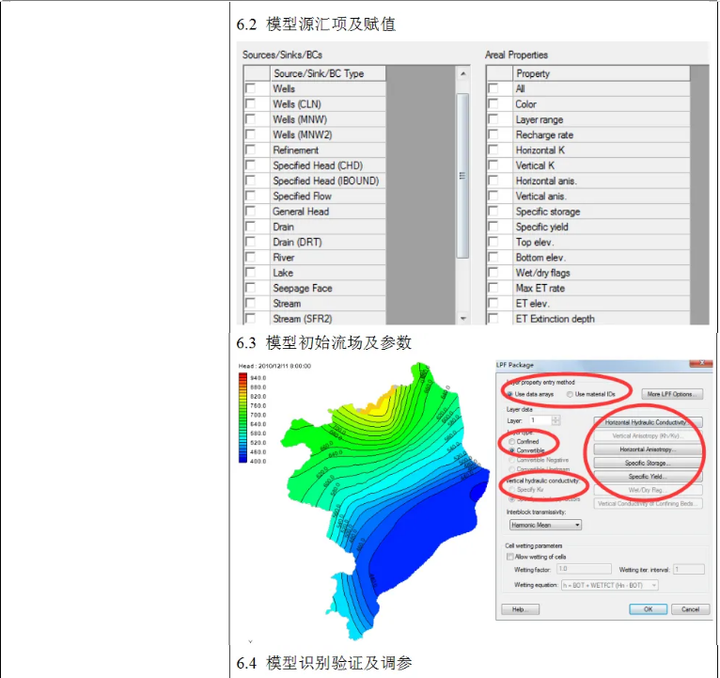Check the Drain checkbox
Viewport: 720px width, 678px height.
pyautogui.click(x=251, y=226)
